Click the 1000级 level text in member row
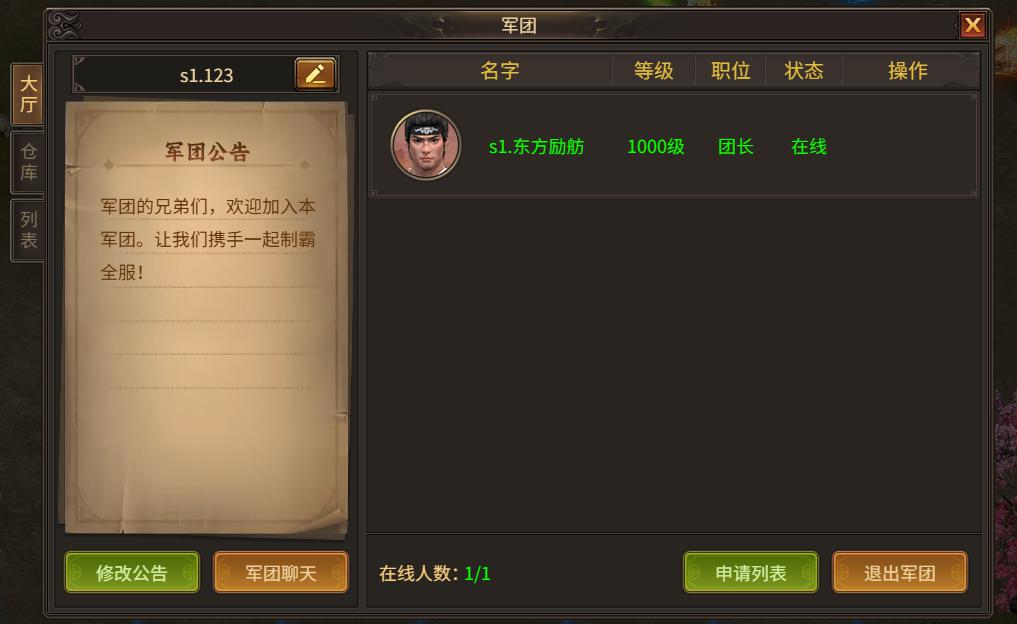Screen dimensions: 1017x624 pos(656,147)
